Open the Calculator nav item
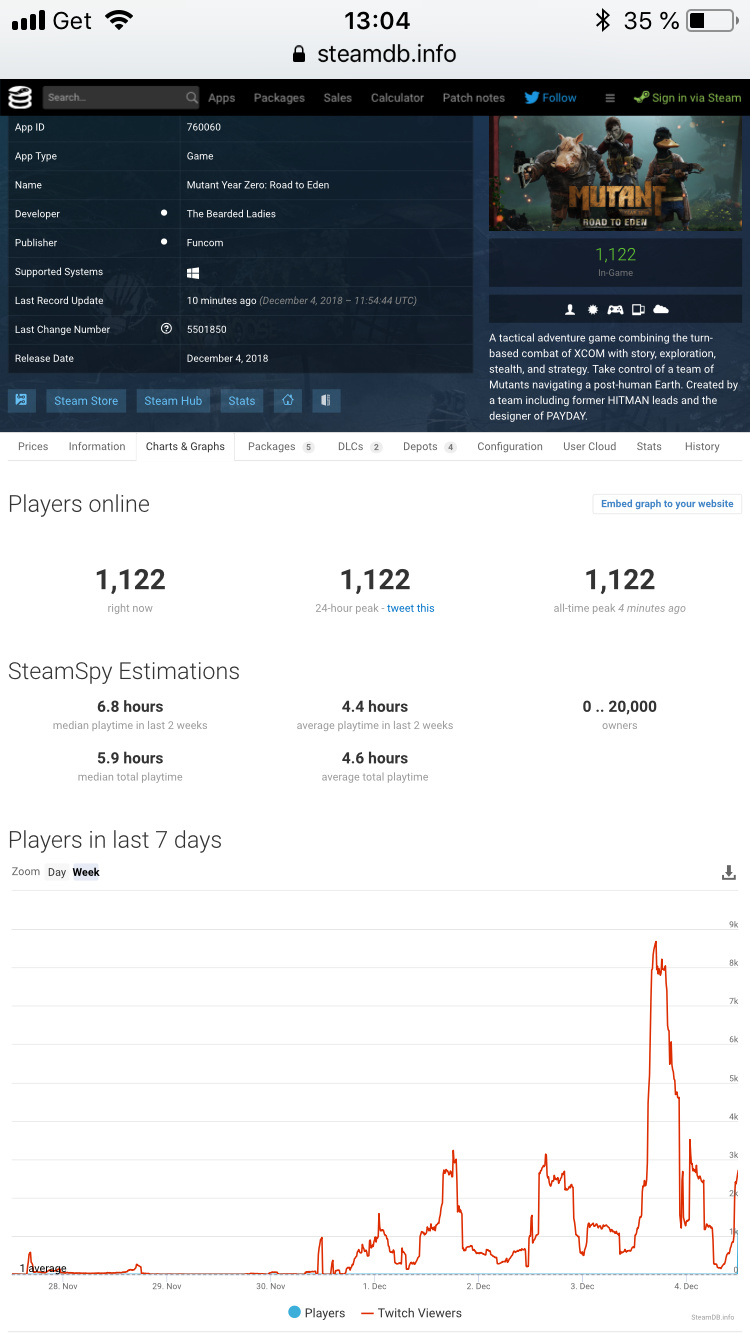Image resolution: width=750 pixels, height=1334 pixels. (x=397, y=98)
